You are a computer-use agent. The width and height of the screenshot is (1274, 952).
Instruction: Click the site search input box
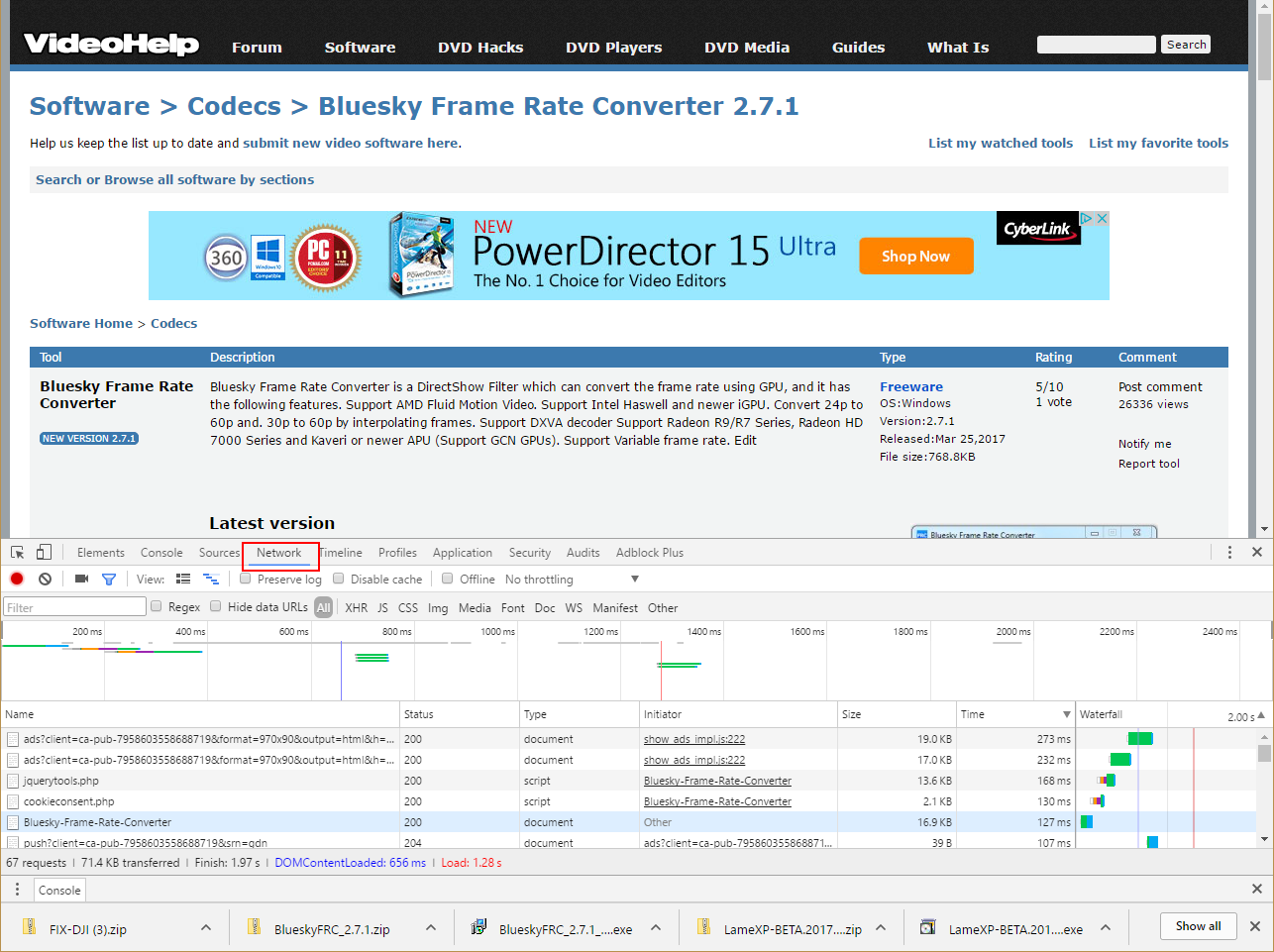[x=1097, y=45]
